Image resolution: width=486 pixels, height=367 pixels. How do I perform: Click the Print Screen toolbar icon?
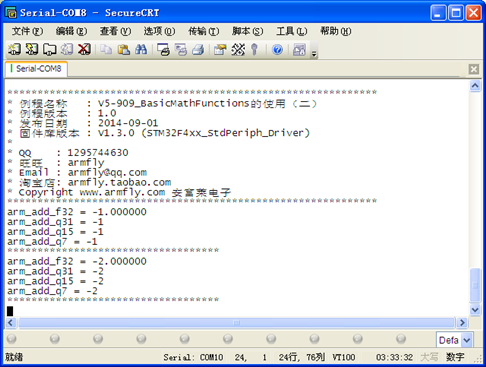pyautogui.click(x=163, y=50)
